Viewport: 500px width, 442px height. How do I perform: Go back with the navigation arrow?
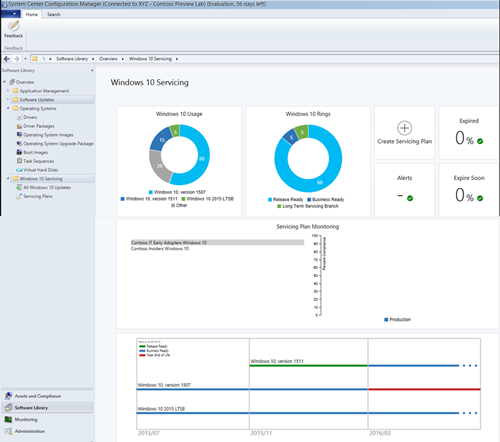tap(7, 59)
